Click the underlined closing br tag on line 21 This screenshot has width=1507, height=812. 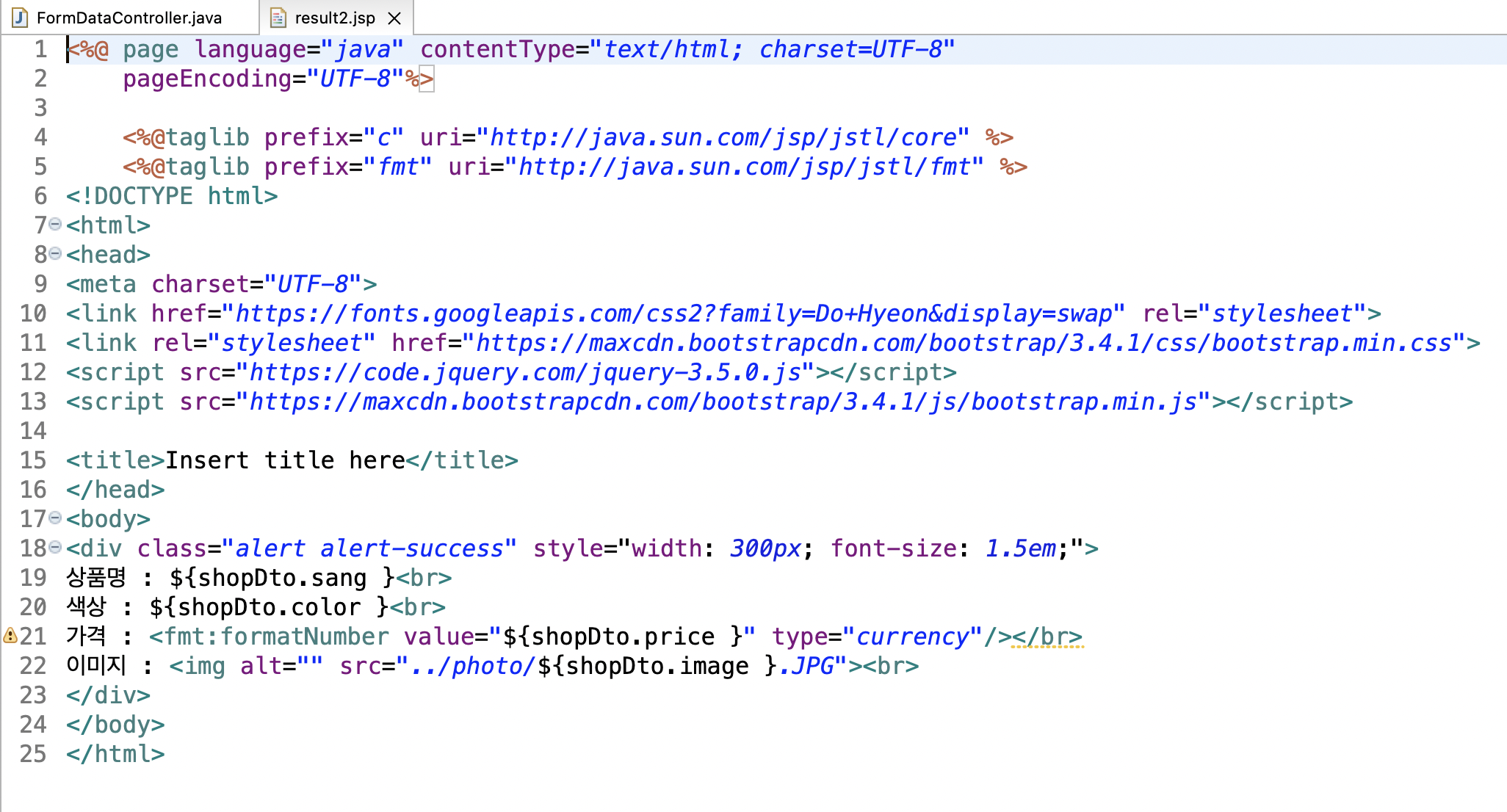(x=1047, y=637)
